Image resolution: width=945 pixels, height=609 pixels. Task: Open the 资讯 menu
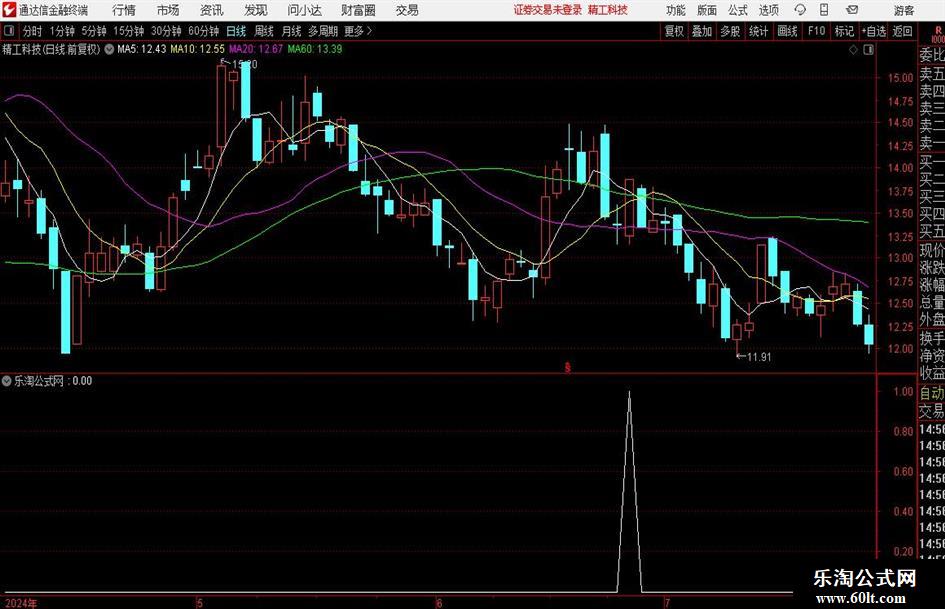click(x=212, y=10)
